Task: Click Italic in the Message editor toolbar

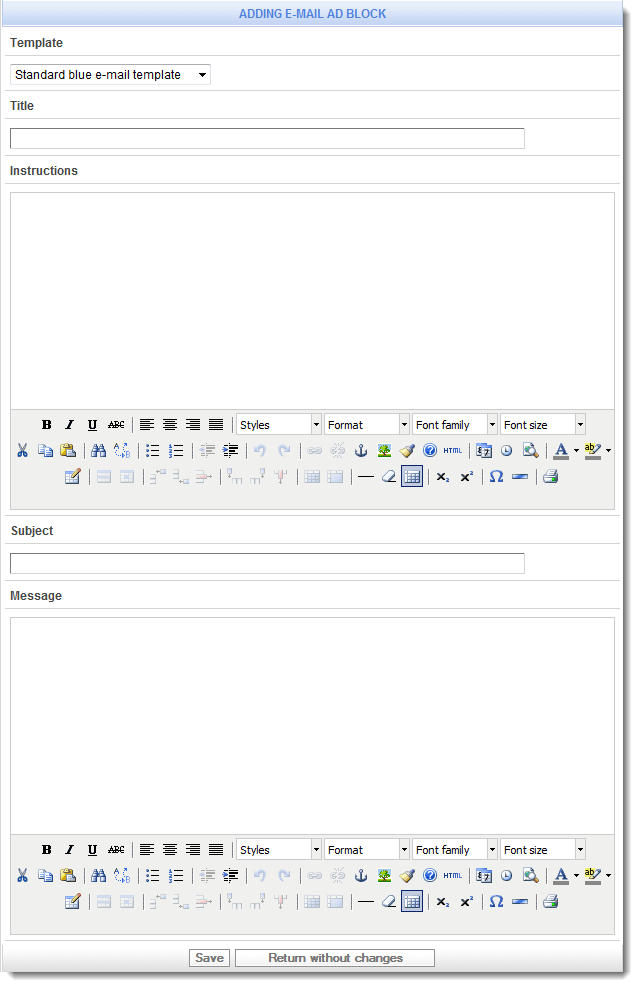Action: [69, 850]
